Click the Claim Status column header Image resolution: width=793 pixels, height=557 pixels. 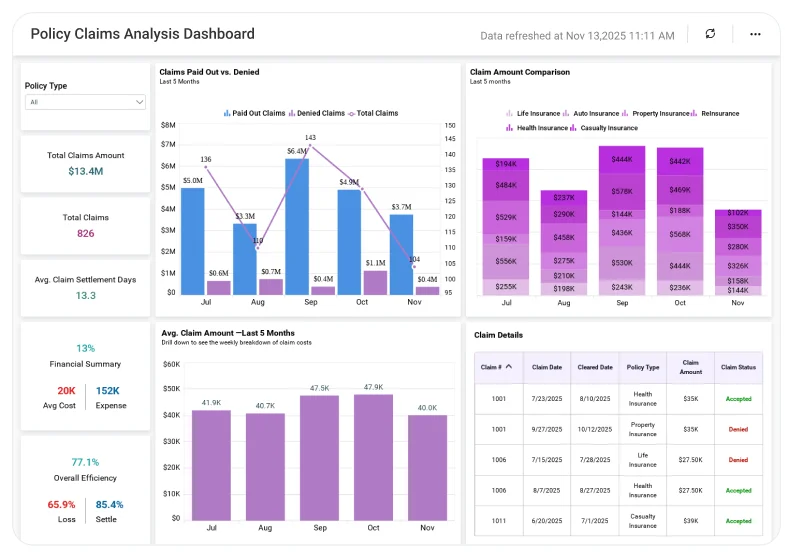(738, 367)
